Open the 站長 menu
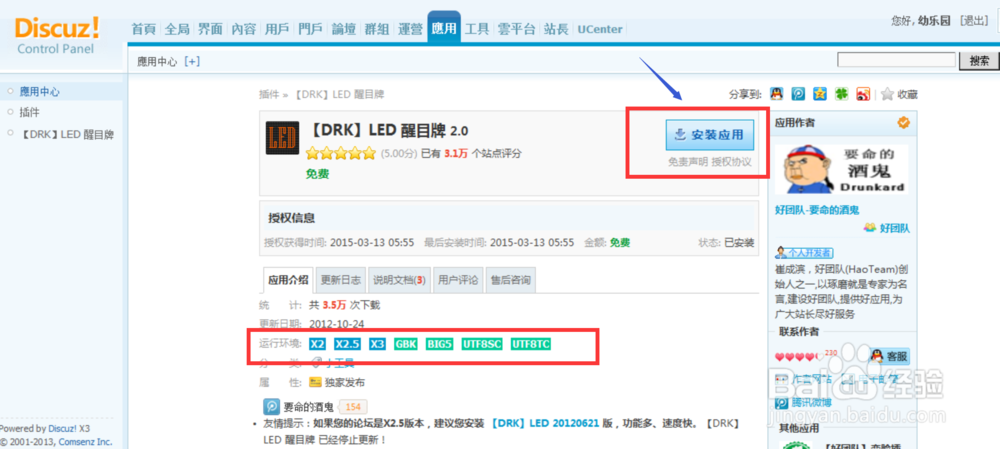The height and width of the screenshot is (449, 1000). tap(556, 29)
